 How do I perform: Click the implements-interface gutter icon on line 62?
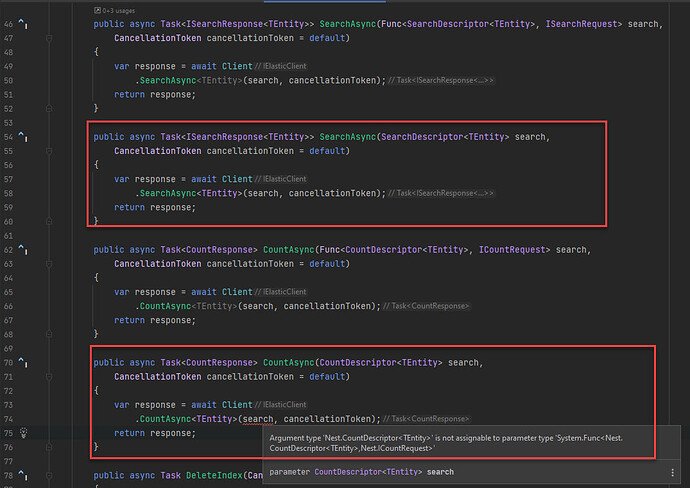click(x=22, y=250)
